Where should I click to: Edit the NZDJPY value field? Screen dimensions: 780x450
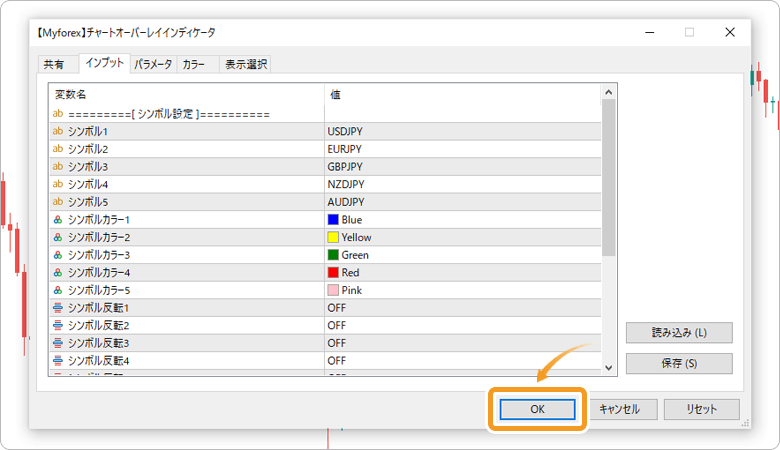pyautogui.click(x=463, y=184)
